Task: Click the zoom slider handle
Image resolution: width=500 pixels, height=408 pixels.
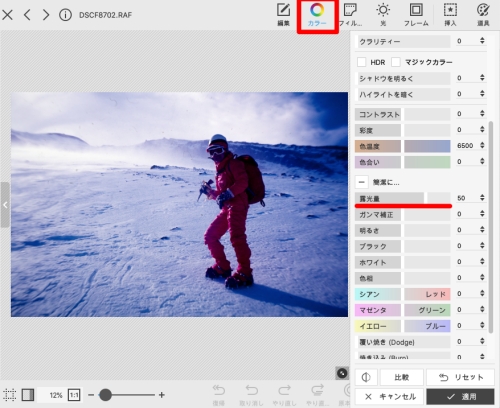Action: tap(105, 395)
